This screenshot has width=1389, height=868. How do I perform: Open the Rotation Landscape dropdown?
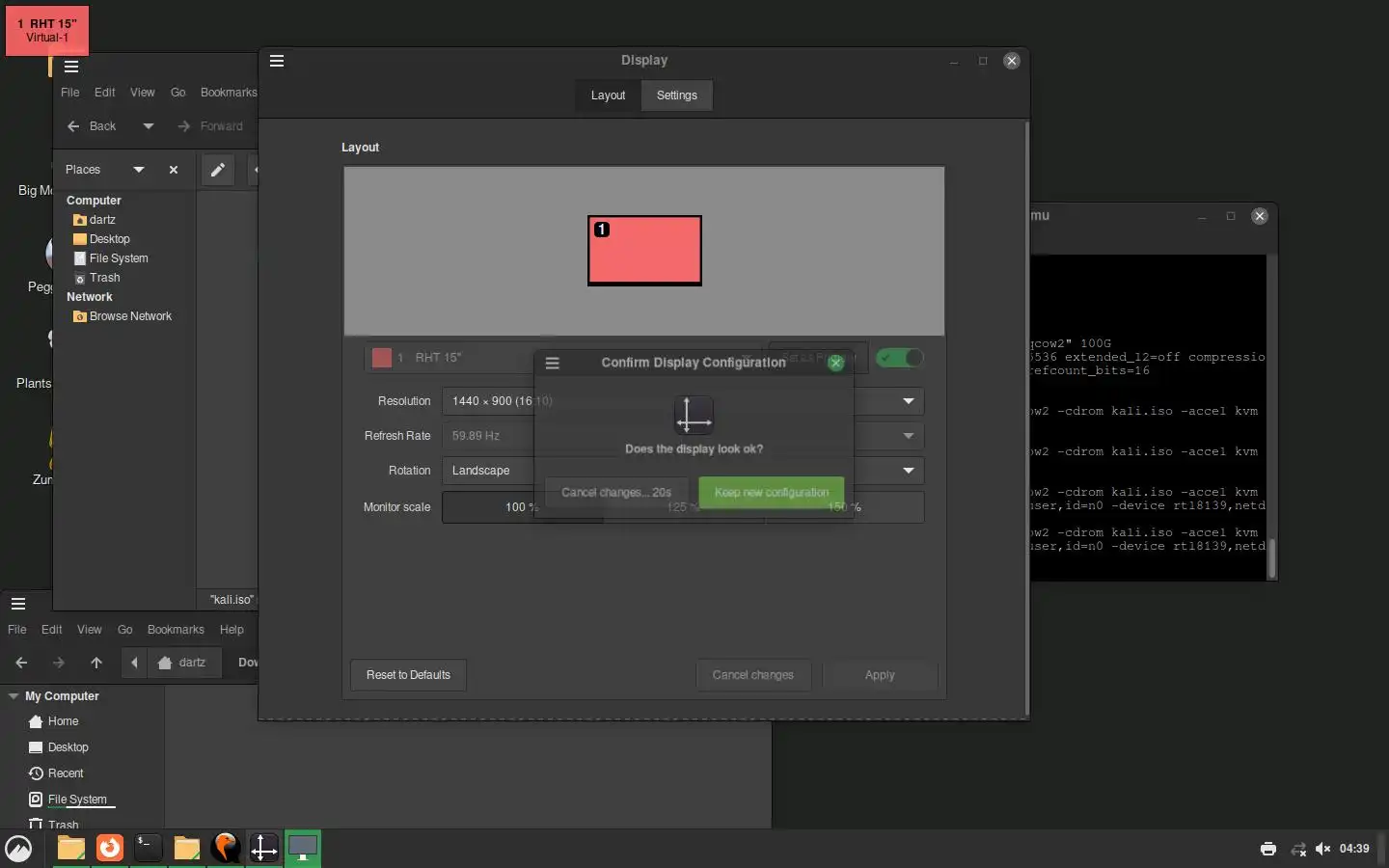point(683,471)
